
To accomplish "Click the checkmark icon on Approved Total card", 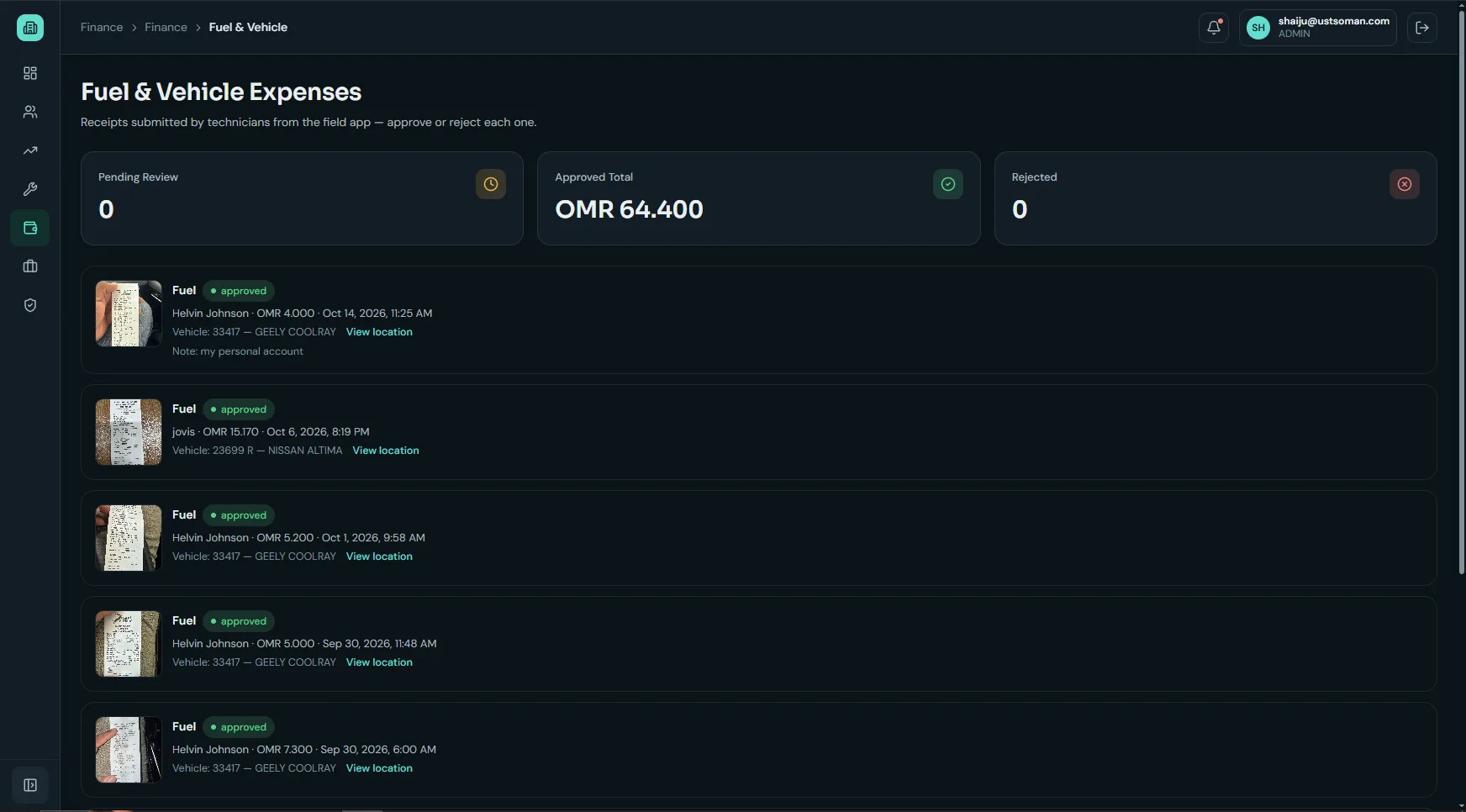I will [x=948, y=184].
